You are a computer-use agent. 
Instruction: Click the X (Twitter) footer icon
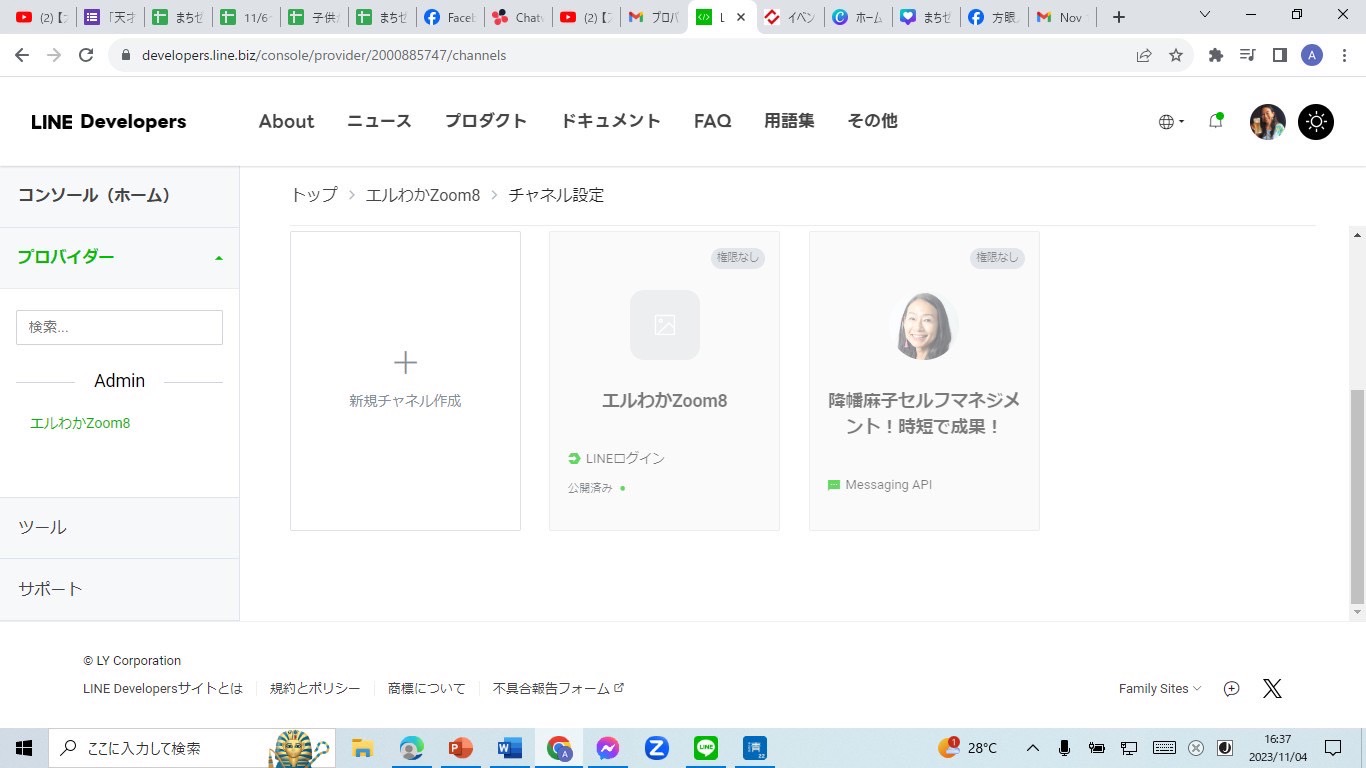[x=1272, y=689]
